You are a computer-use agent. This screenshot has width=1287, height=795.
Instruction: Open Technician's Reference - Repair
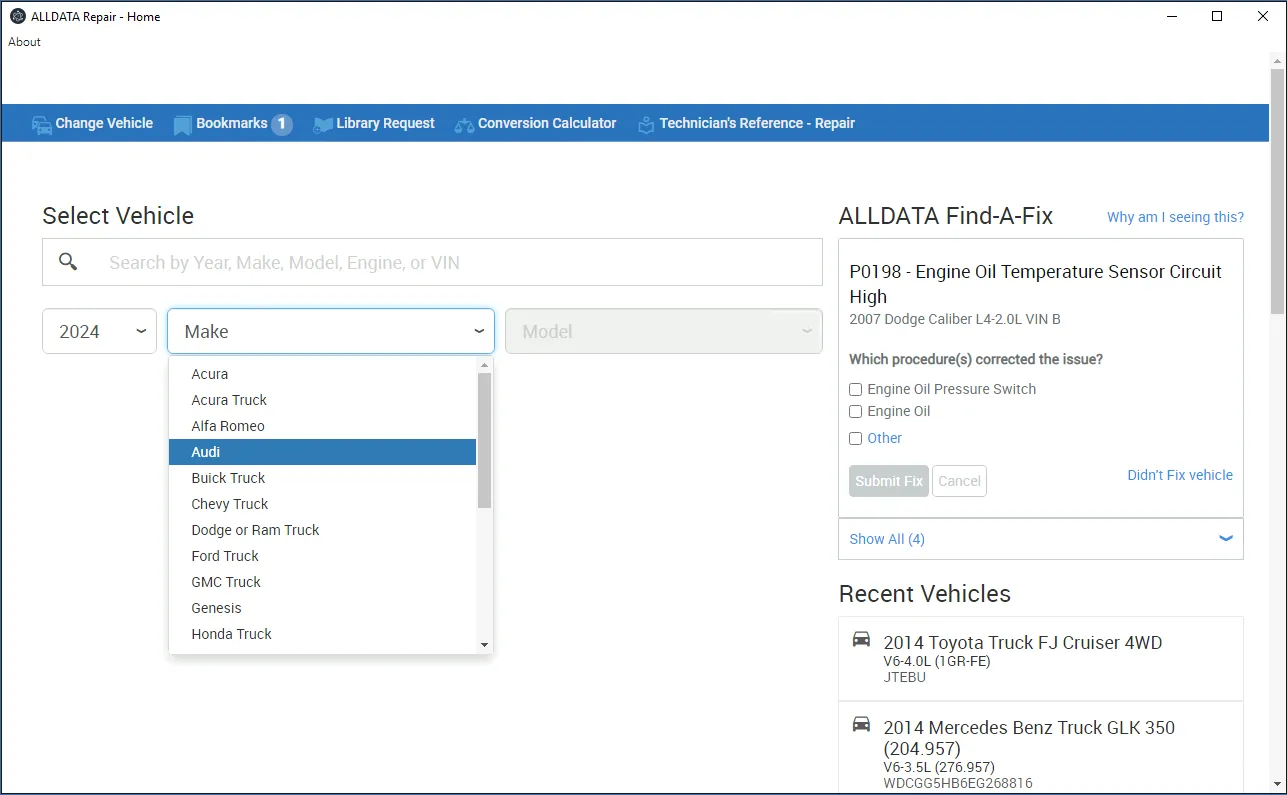pyautogui.click(x=746, y=124)
